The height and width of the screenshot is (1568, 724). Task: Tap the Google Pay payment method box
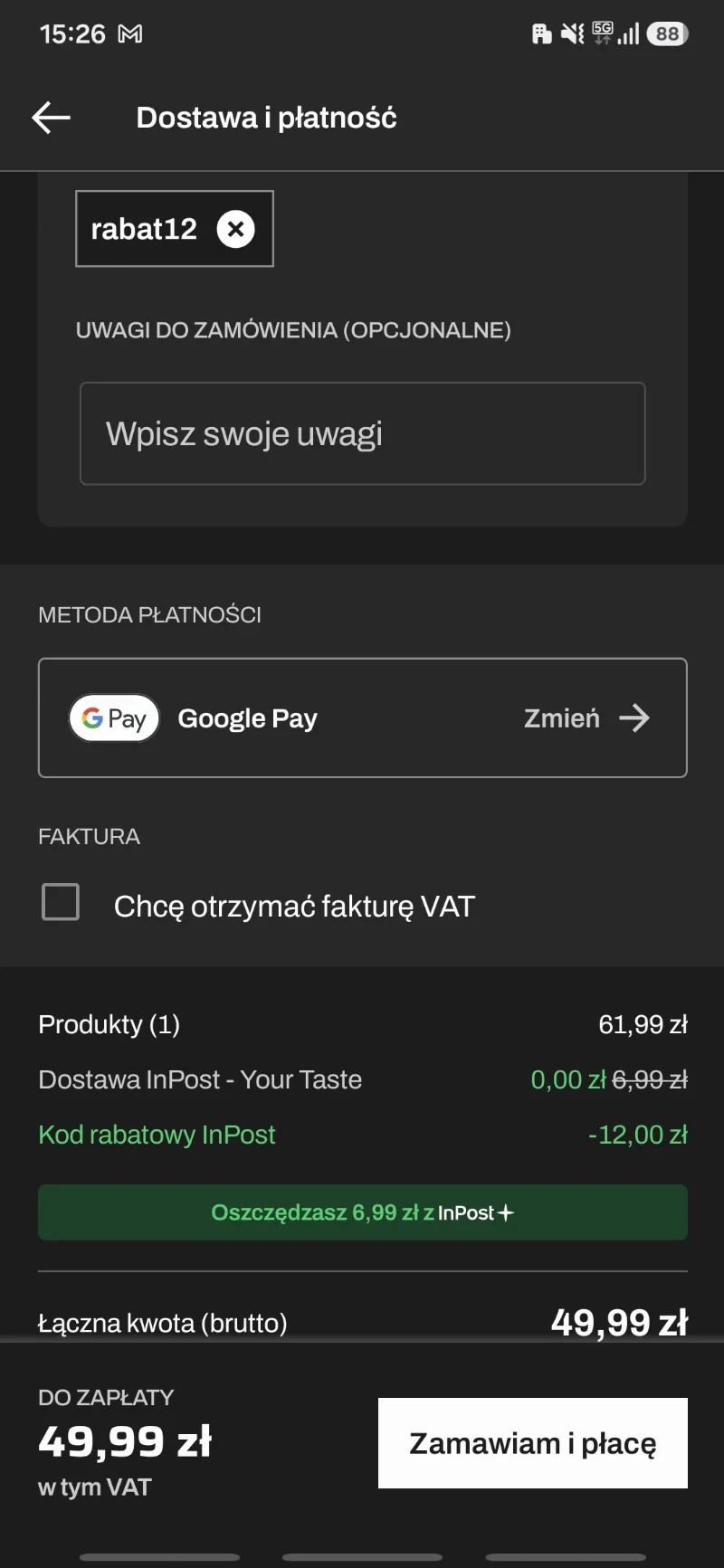[x=362, y=717]
